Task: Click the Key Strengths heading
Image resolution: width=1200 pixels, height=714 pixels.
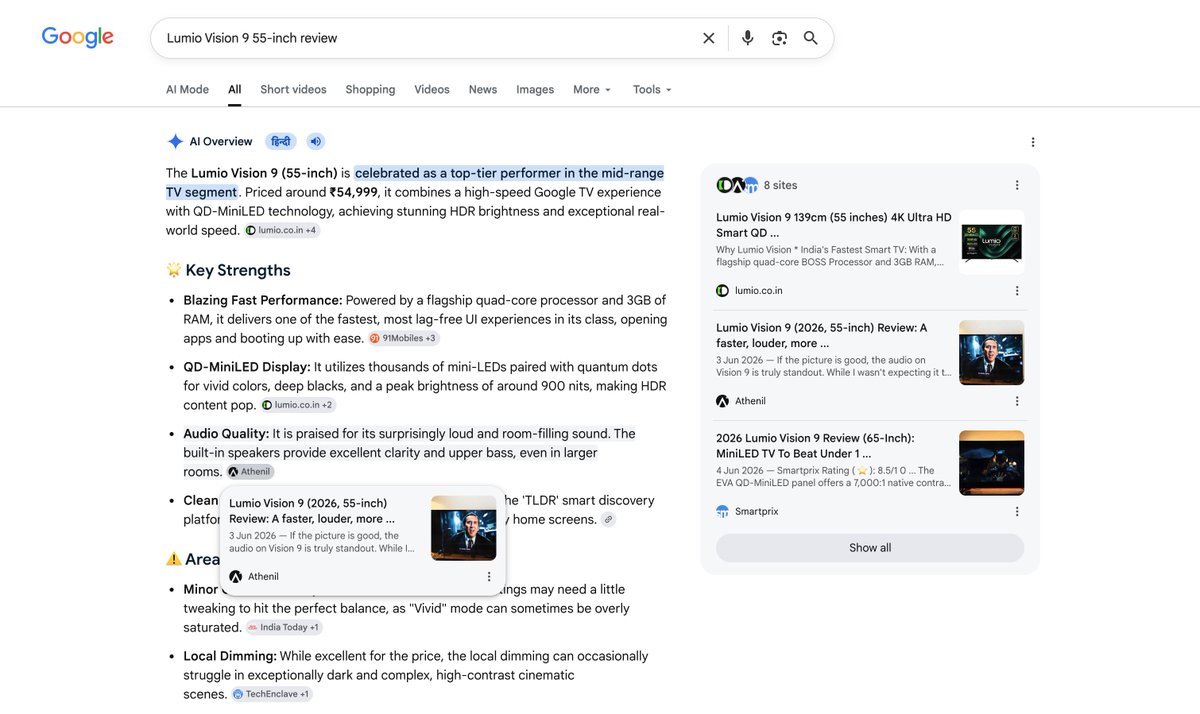Action: [x=238, y=270]
